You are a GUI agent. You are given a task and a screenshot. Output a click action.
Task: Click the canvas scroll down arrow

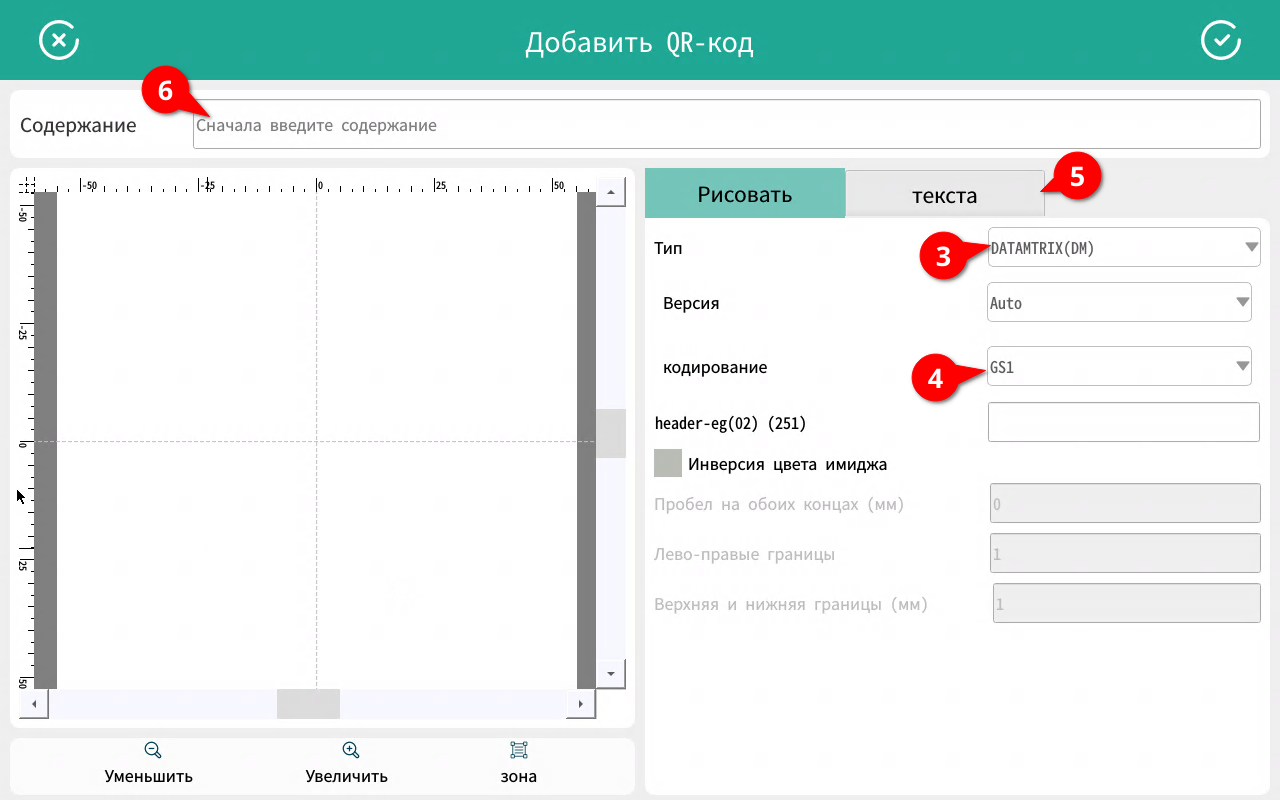tap(610, 674)
